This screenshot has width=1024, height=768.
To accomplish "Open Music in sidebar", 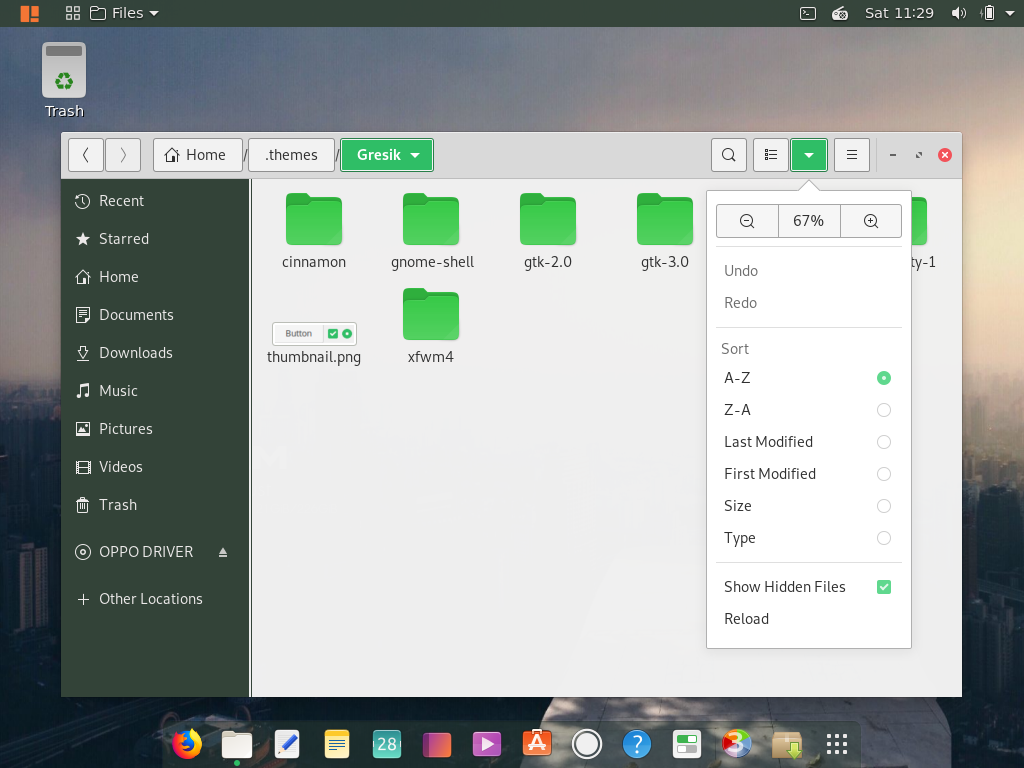I will click(155, 391).
